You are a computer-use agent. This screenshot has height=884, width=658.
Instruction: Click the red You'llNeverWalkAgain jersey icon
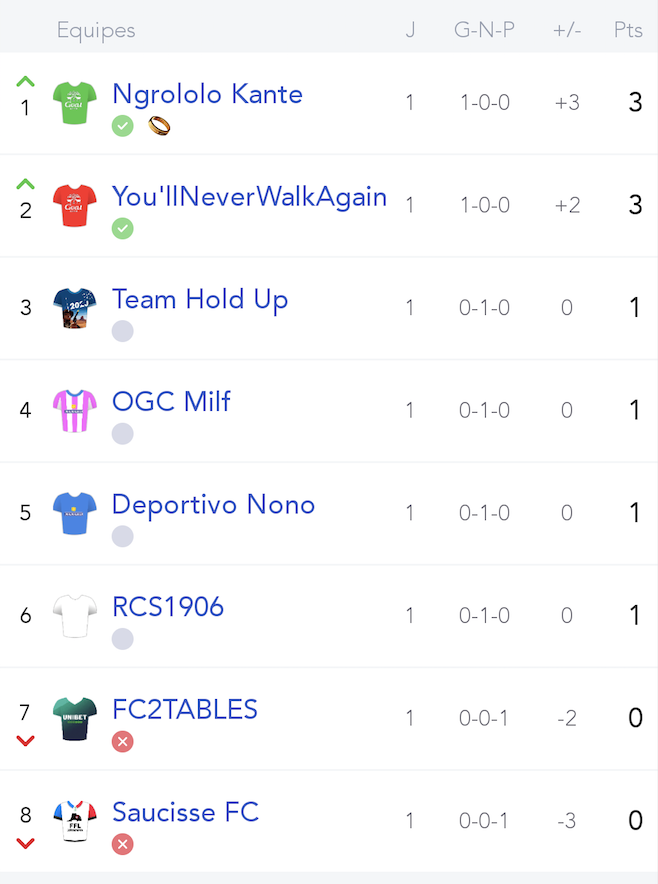coord(74,205)
